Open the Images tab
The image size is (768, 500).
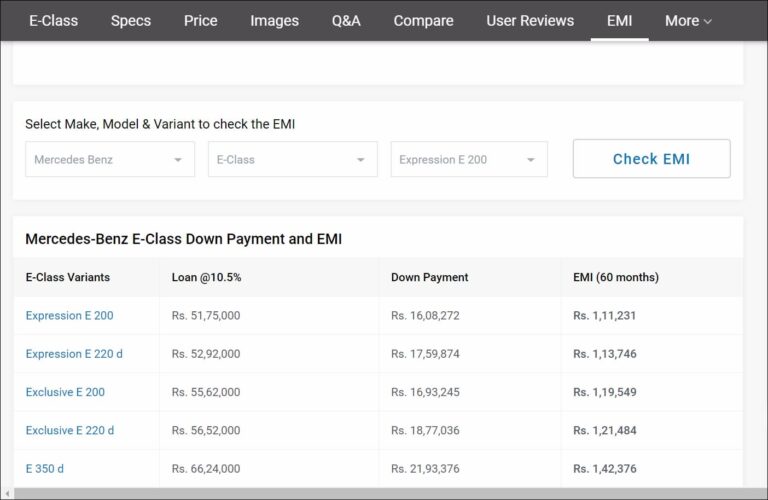pos(274,21)
